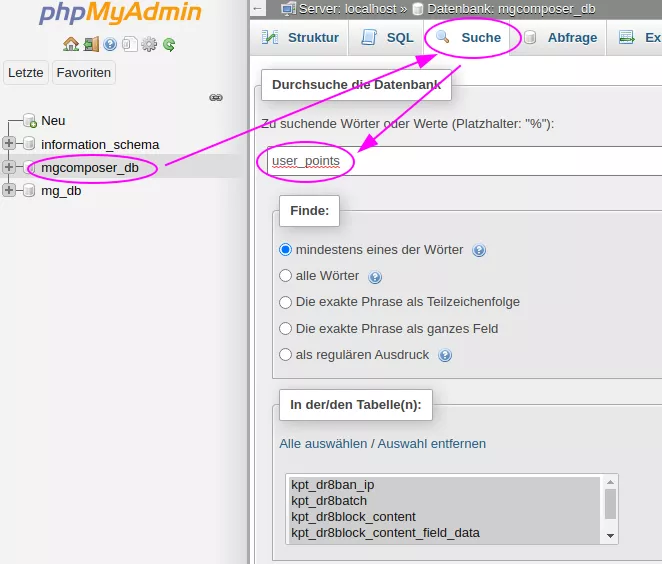Click the Struktur tab icon

coord(270,38)
